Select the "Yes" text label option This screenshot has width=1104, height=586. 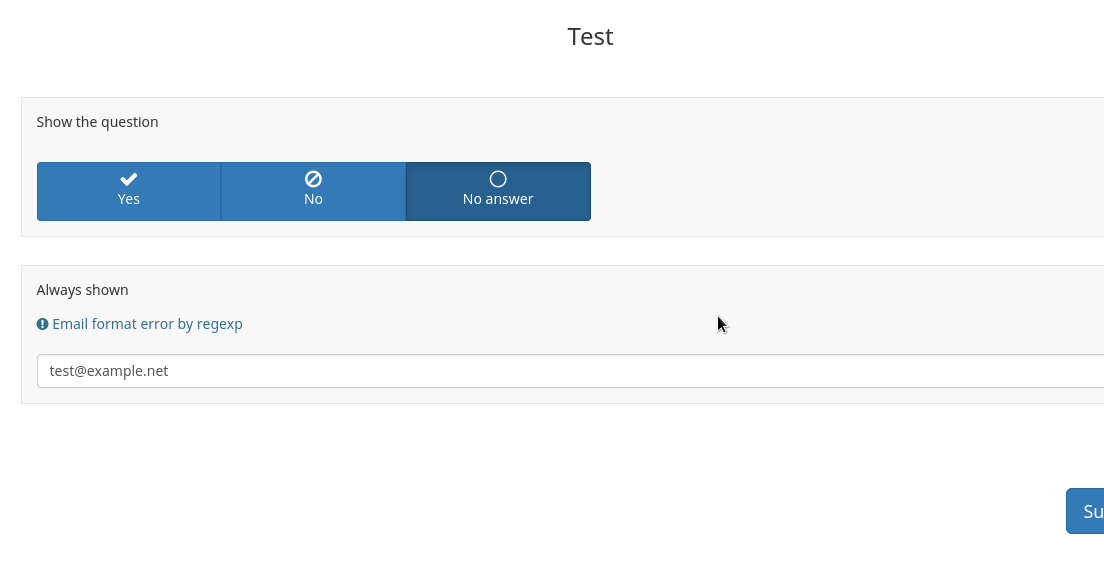pyautogui.click(x=128, y=199)
